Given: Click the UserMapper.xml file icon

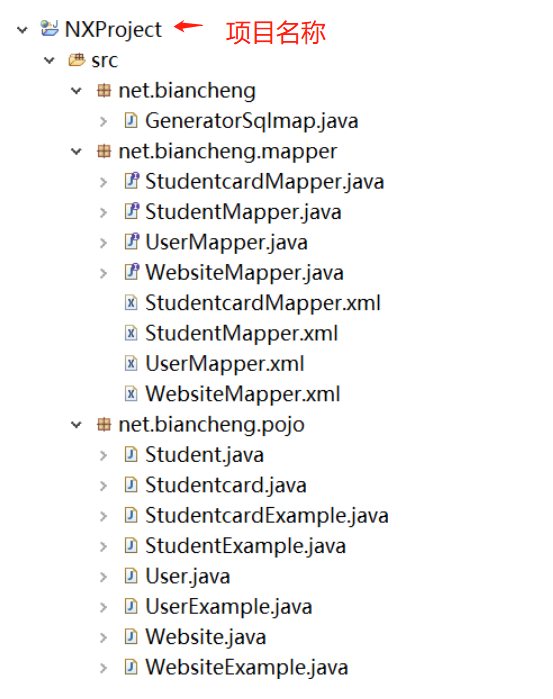Looking at the screenshot, I should point(131,363).
